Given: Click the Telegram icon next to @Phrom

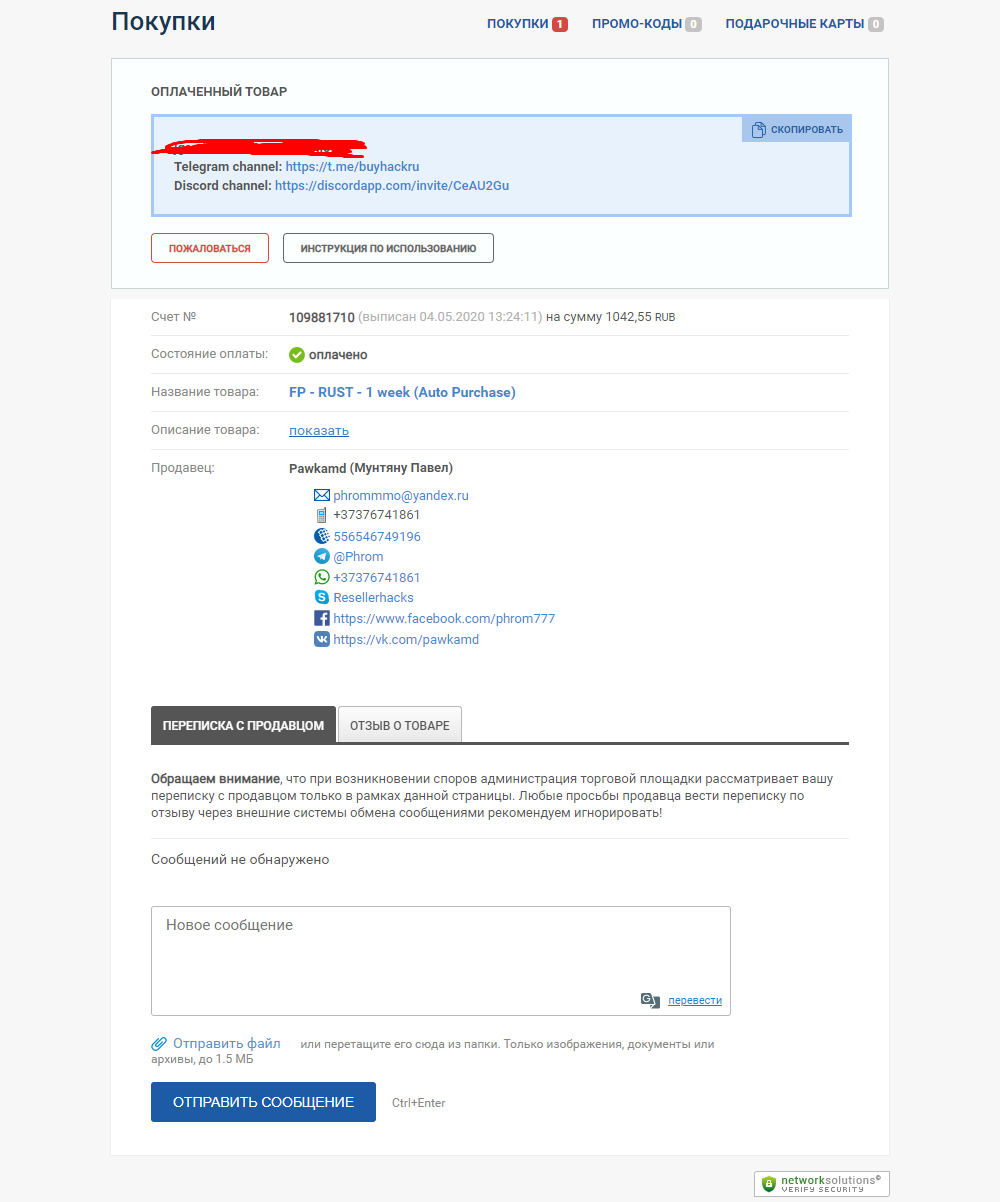Looking at the screenshot, I should (321, 556).
